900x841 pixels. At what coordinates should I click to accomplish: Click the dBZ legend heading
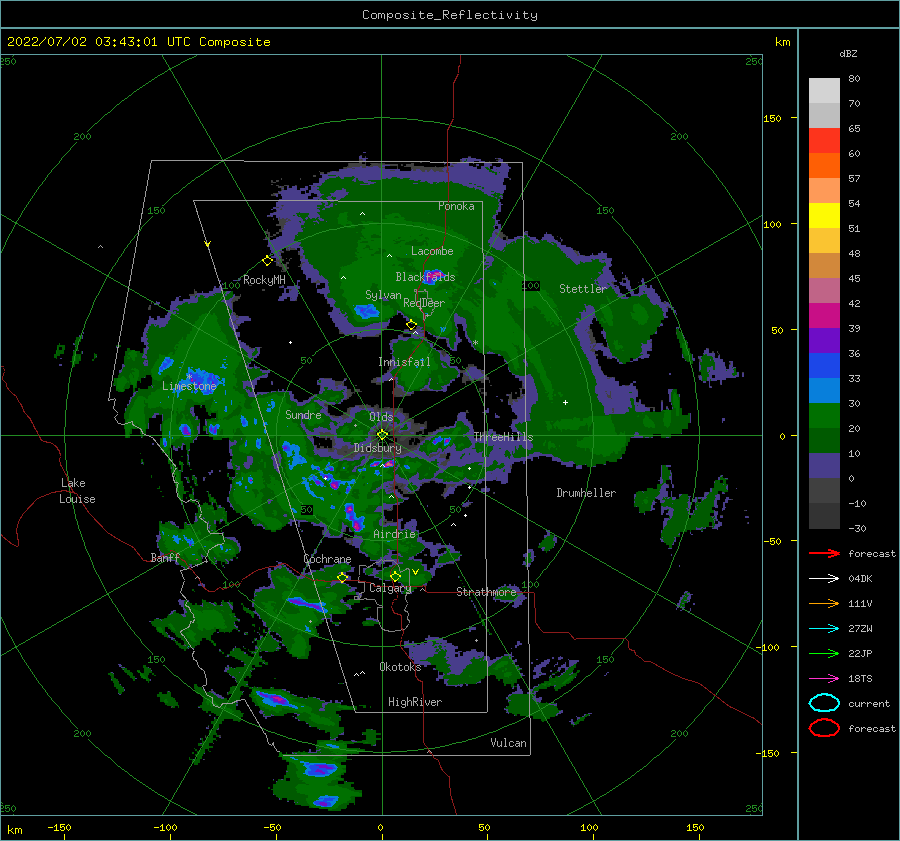[848, 53]
